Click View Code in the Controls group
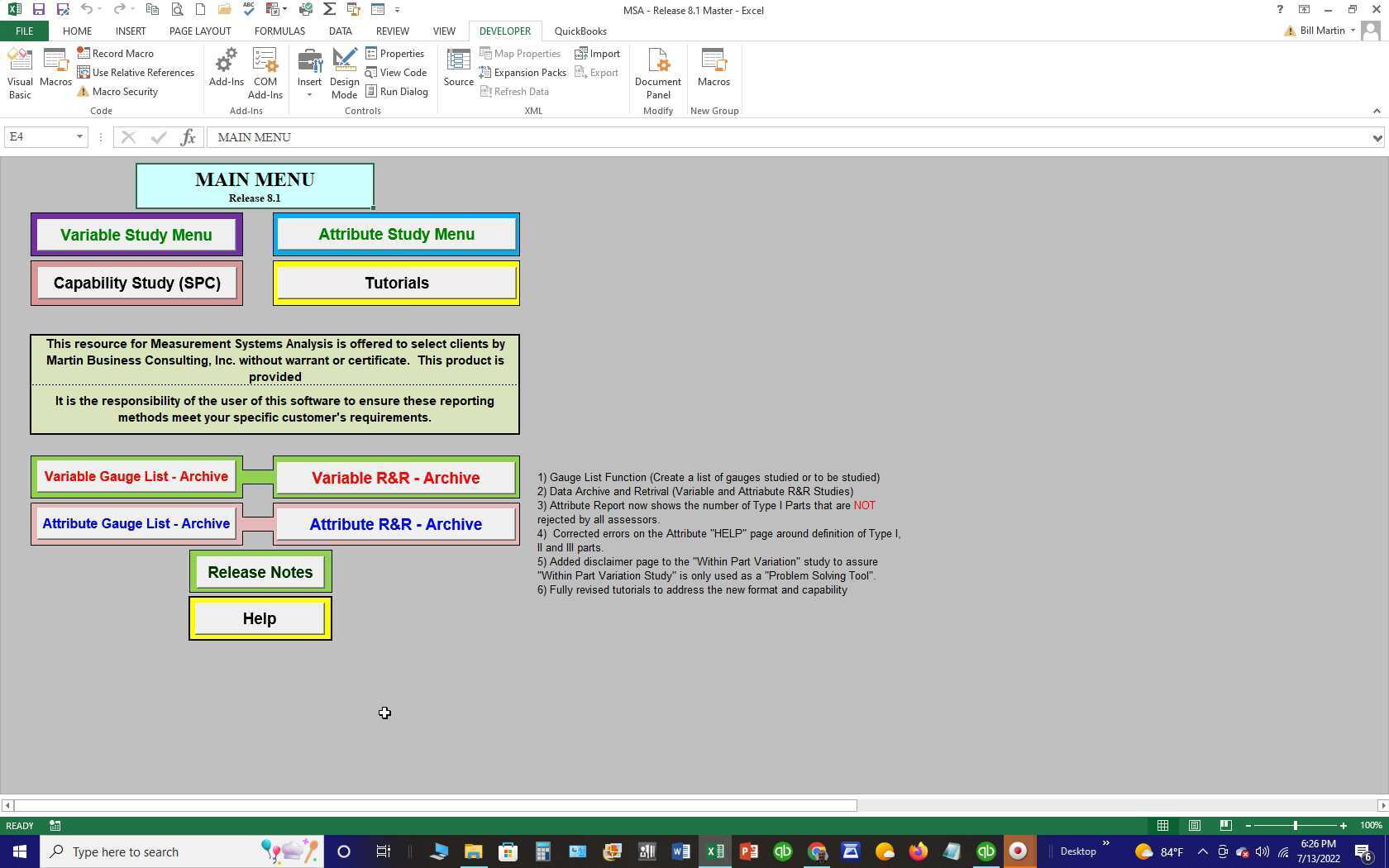Viewport: 1389px width, 868px height. click(397, 72)
